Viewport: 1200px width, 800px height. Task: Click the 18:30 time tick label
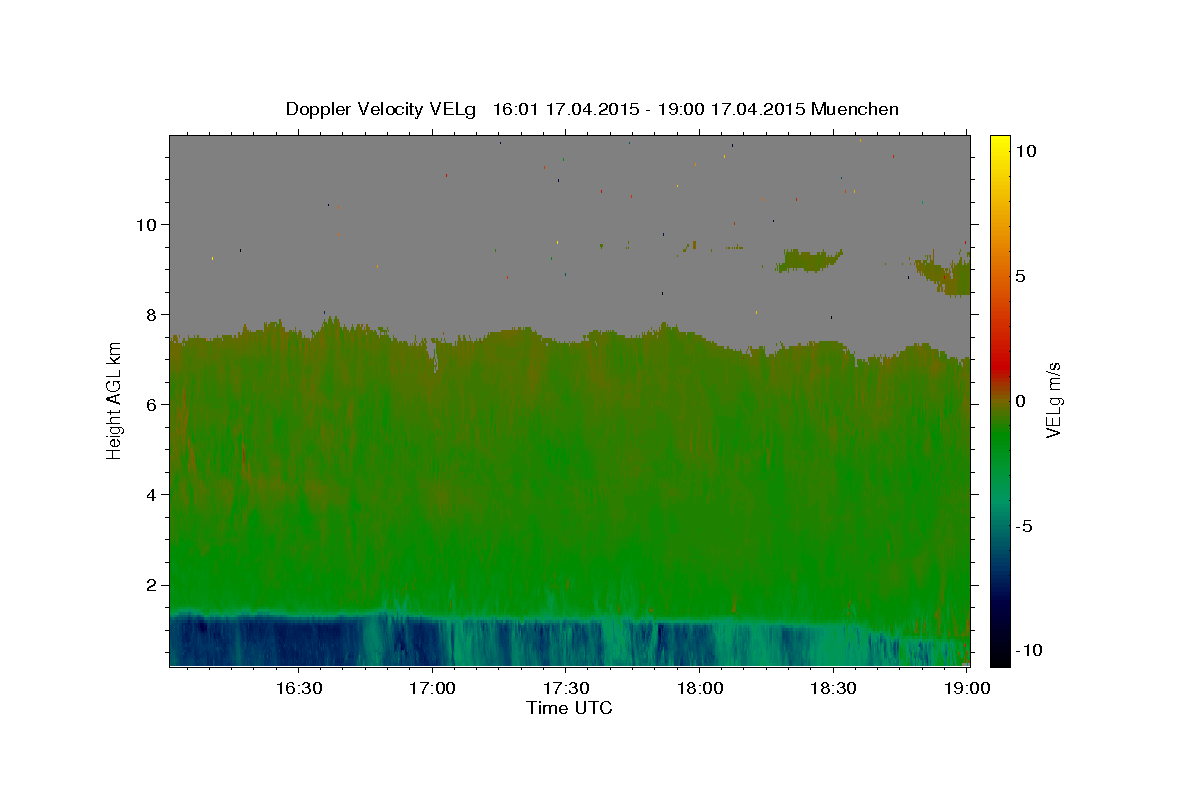click(x=833, y=688)
